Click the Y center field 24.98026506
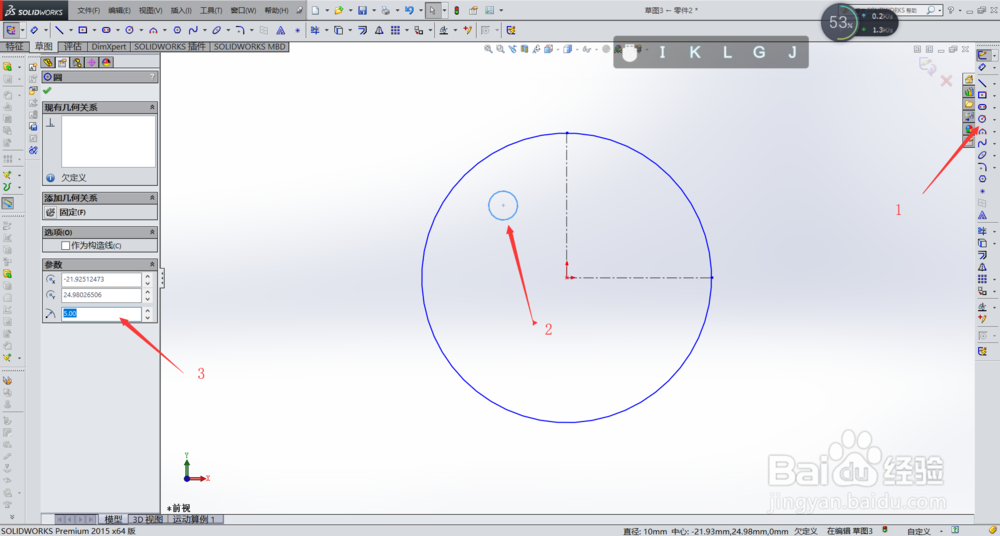1000x536 pixels. pos(101,295)
